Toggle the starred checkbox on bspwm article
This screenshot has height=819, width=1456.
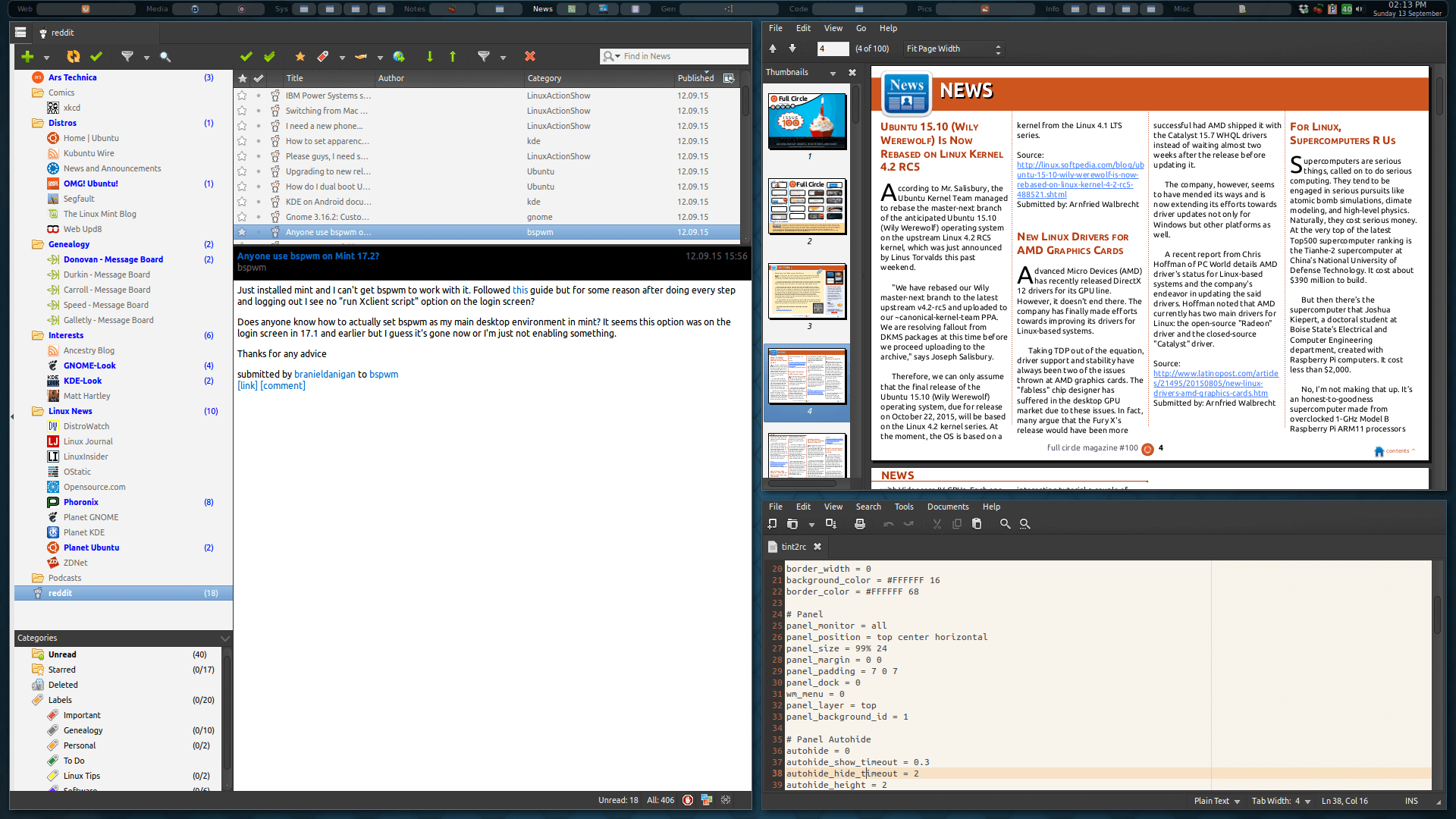(241, 232)
